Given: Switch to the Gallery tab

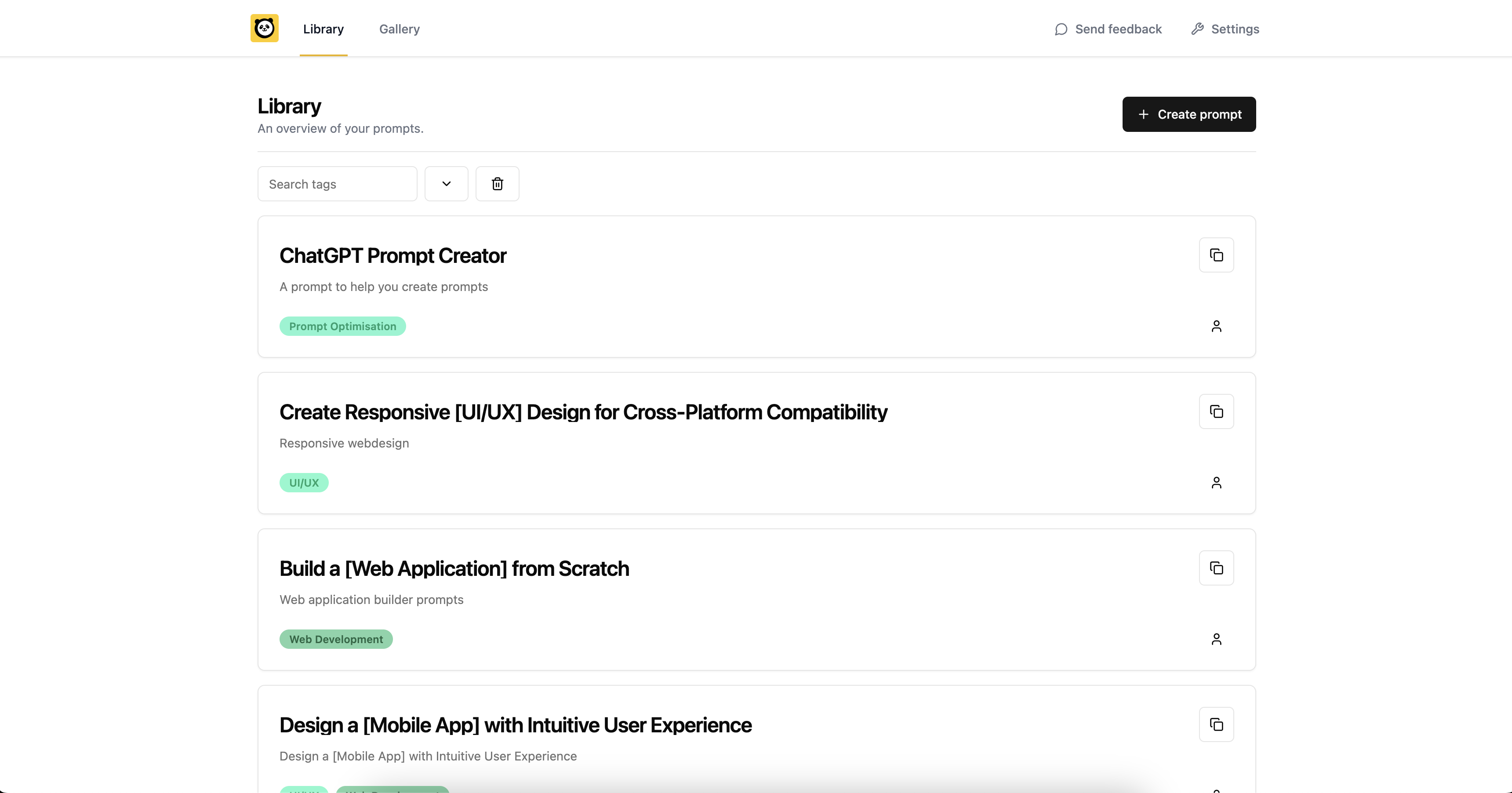Looking at the screenshot, I should click(399, 29).
